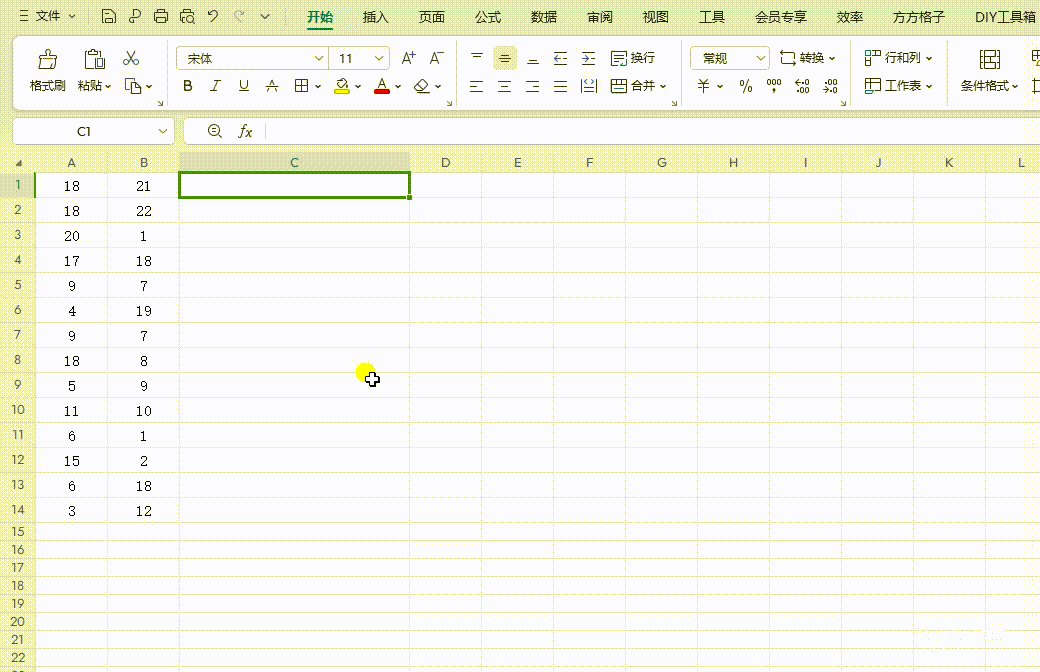Switch to View (视图) tab

(656, 17)
